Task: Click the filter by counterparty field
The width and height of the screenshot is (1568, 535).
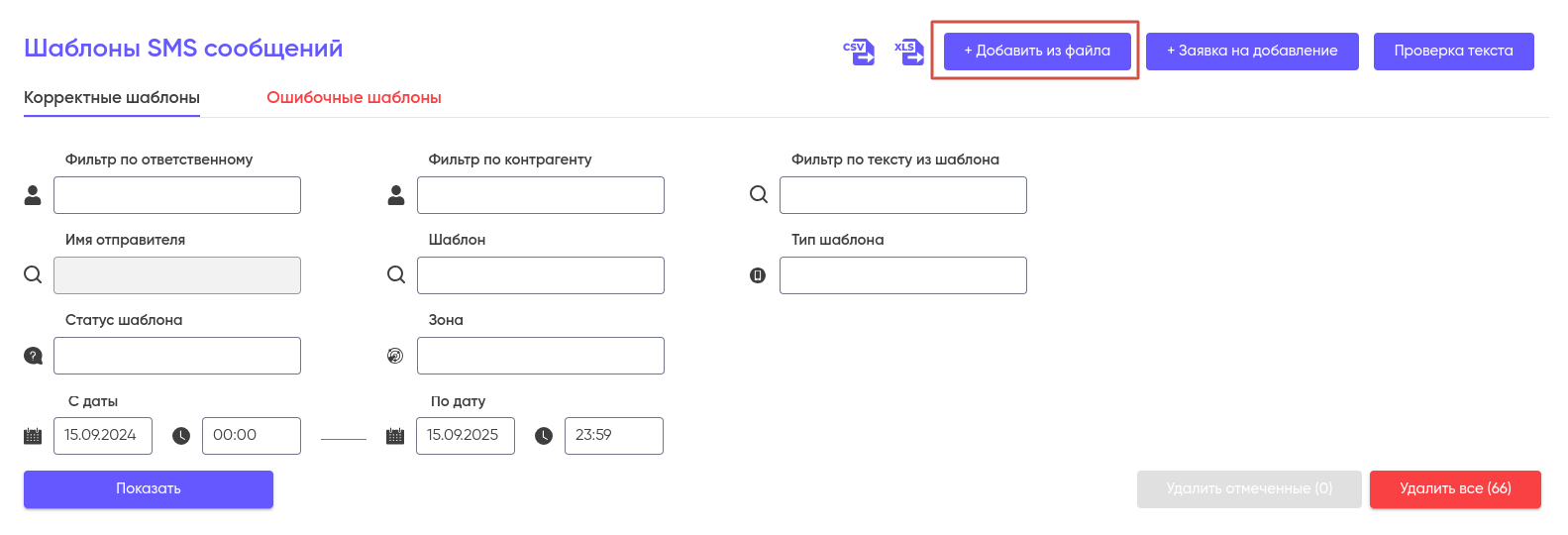Action: point(540,195)
